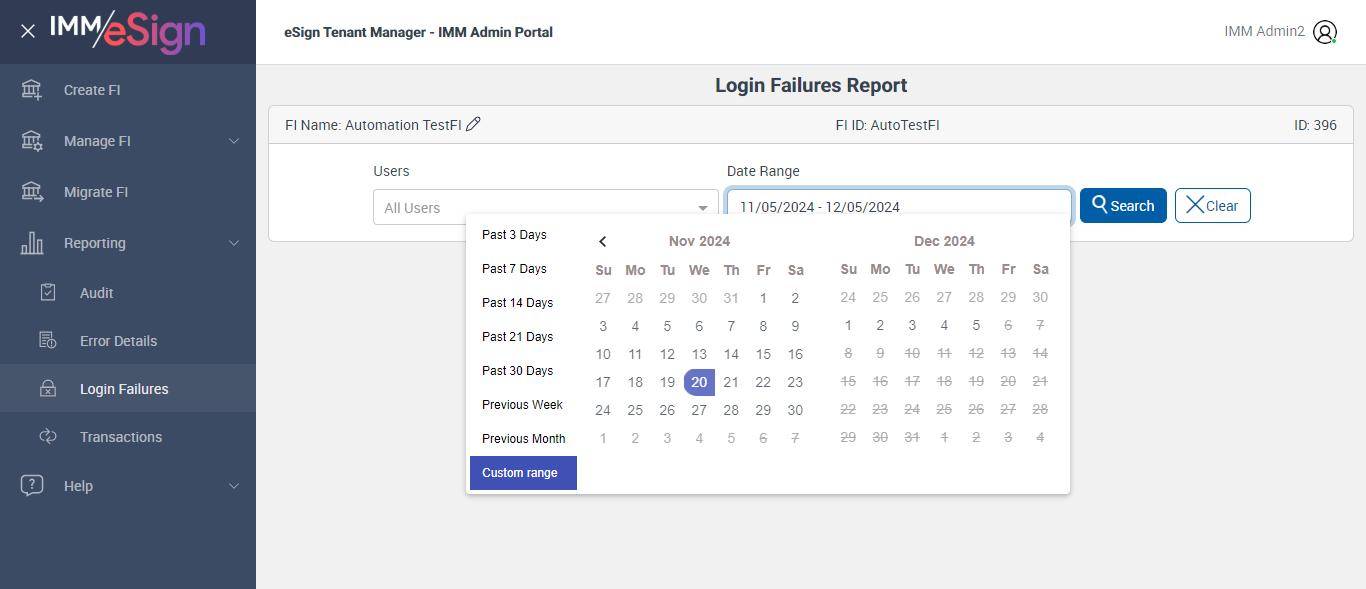1366x589 pixels.
Task: Go to previous month in calendar
Action: (x=603, y=241)
